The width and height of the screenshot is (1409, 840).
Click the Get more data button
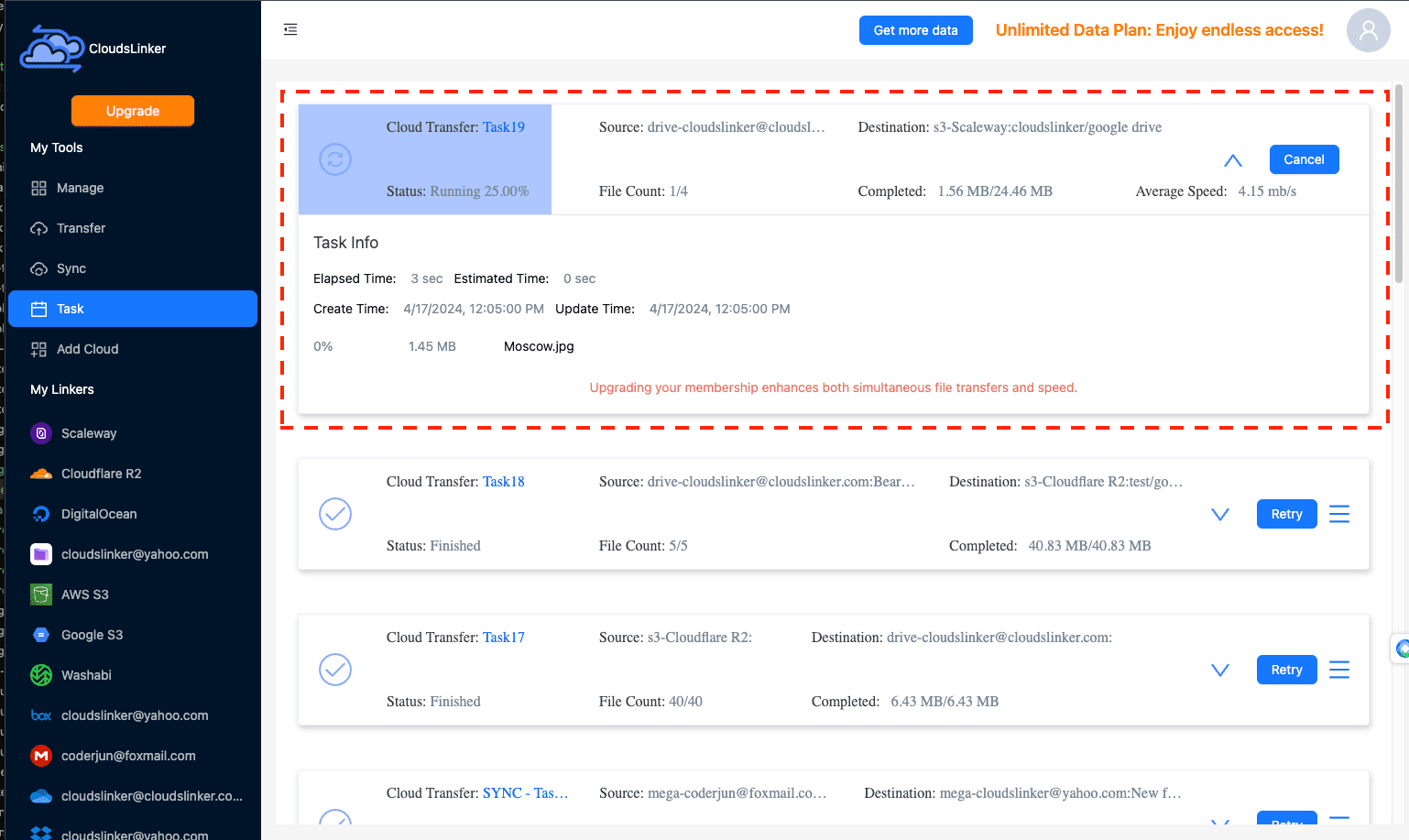[915, 30]
